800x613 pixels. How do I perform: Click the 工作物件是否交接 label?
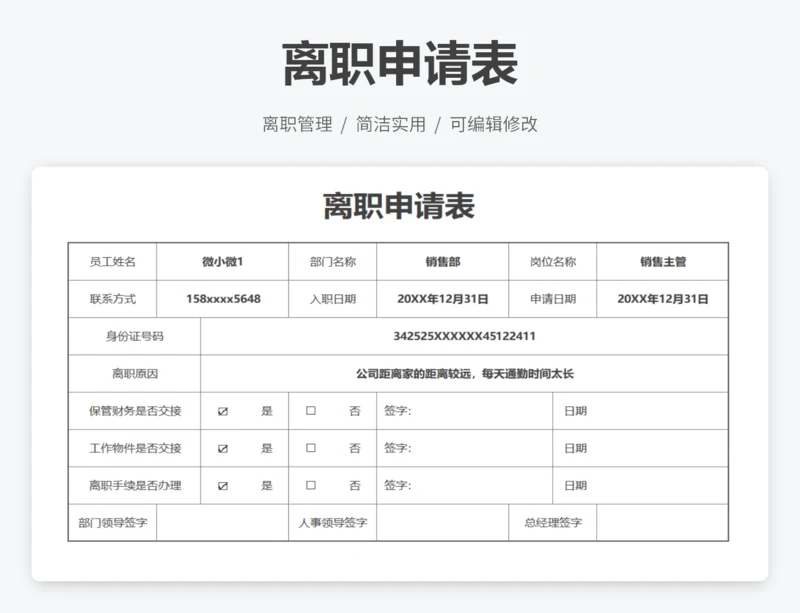pyautogui.click(x=135, y=448)
